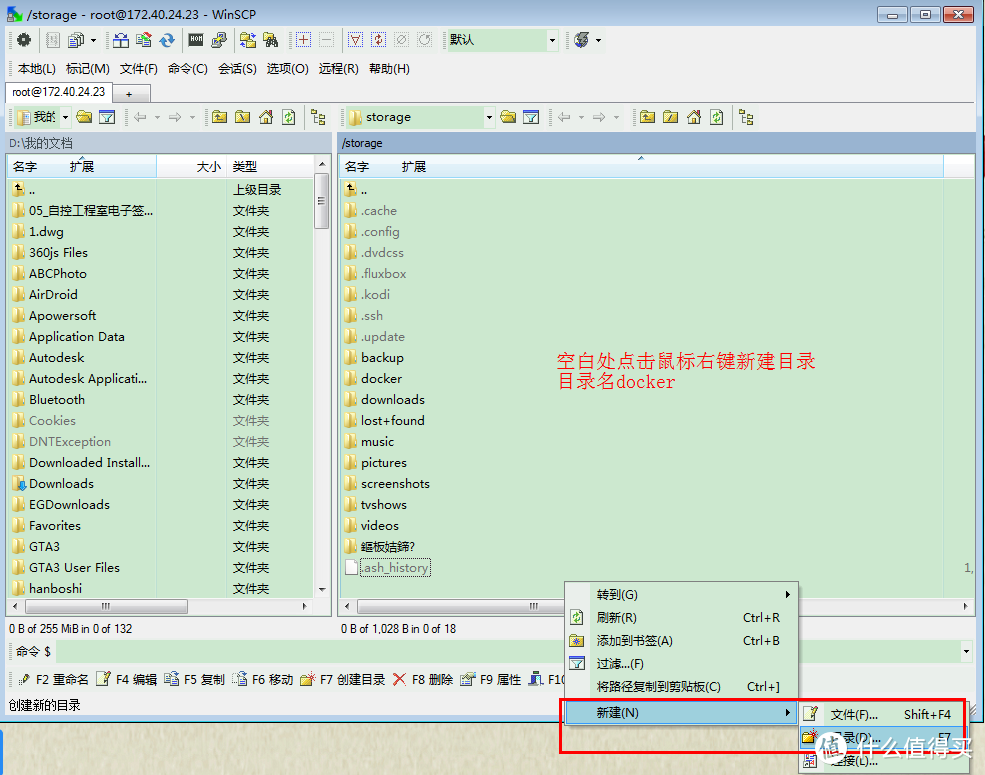Refresh the remote panel icon

pyautogui.click(x=717, y=117)
